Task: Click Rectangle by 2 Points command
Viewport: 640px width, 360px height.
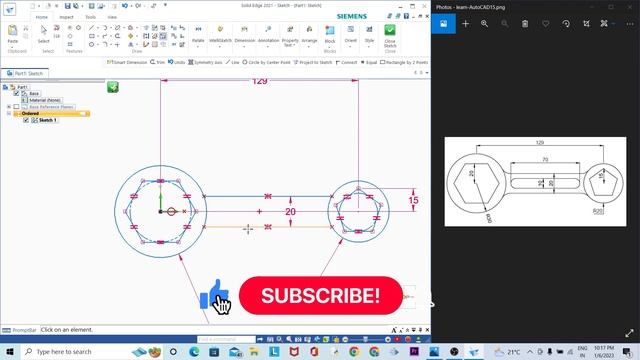Action: (404, 62)
